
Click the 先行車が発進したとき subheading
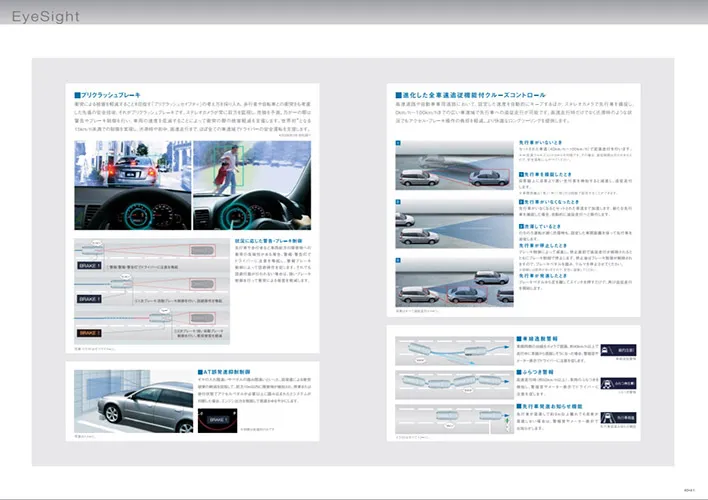(x=543, y=276)
